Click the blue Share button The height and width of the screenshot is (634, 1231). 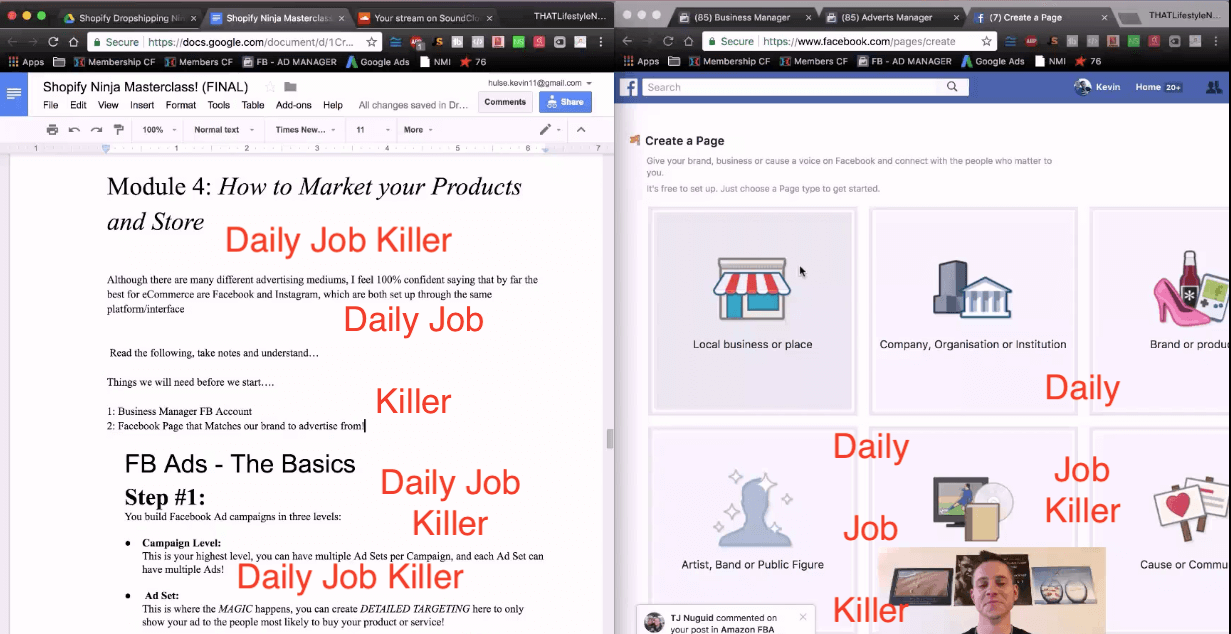click(565, 102)
